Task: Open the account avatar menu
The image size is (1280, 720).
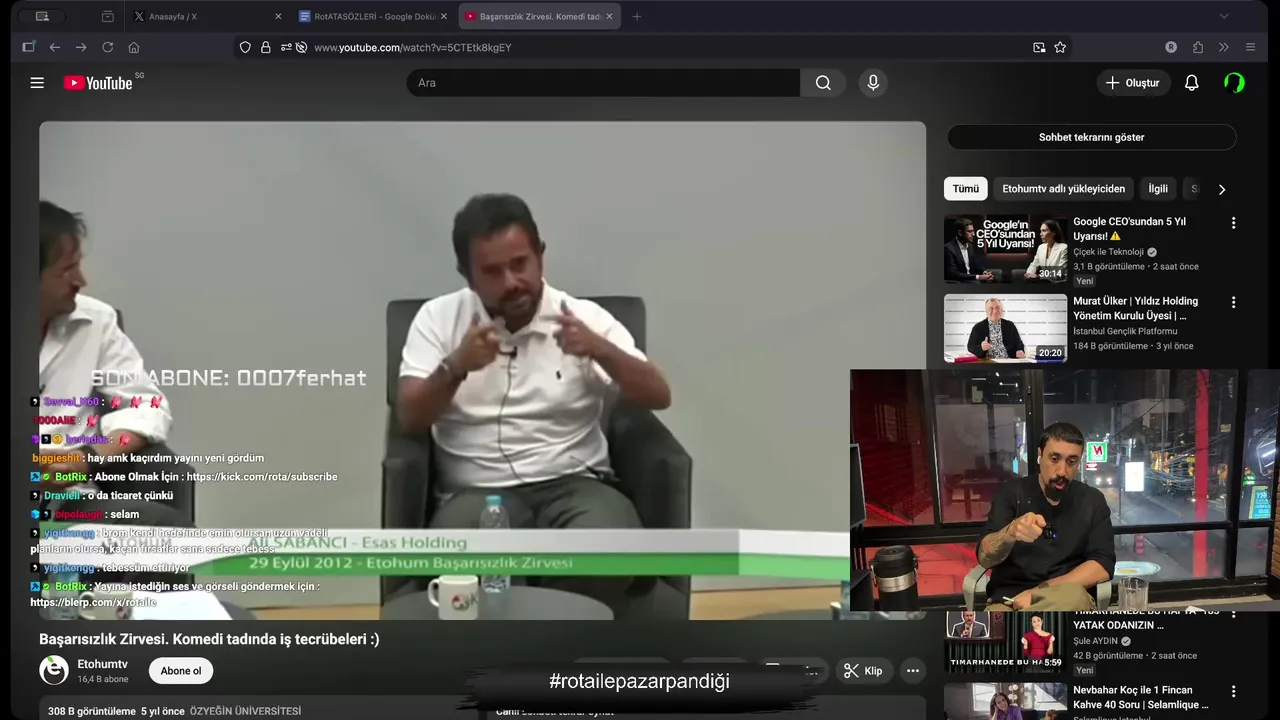Action: point(1234,83)
